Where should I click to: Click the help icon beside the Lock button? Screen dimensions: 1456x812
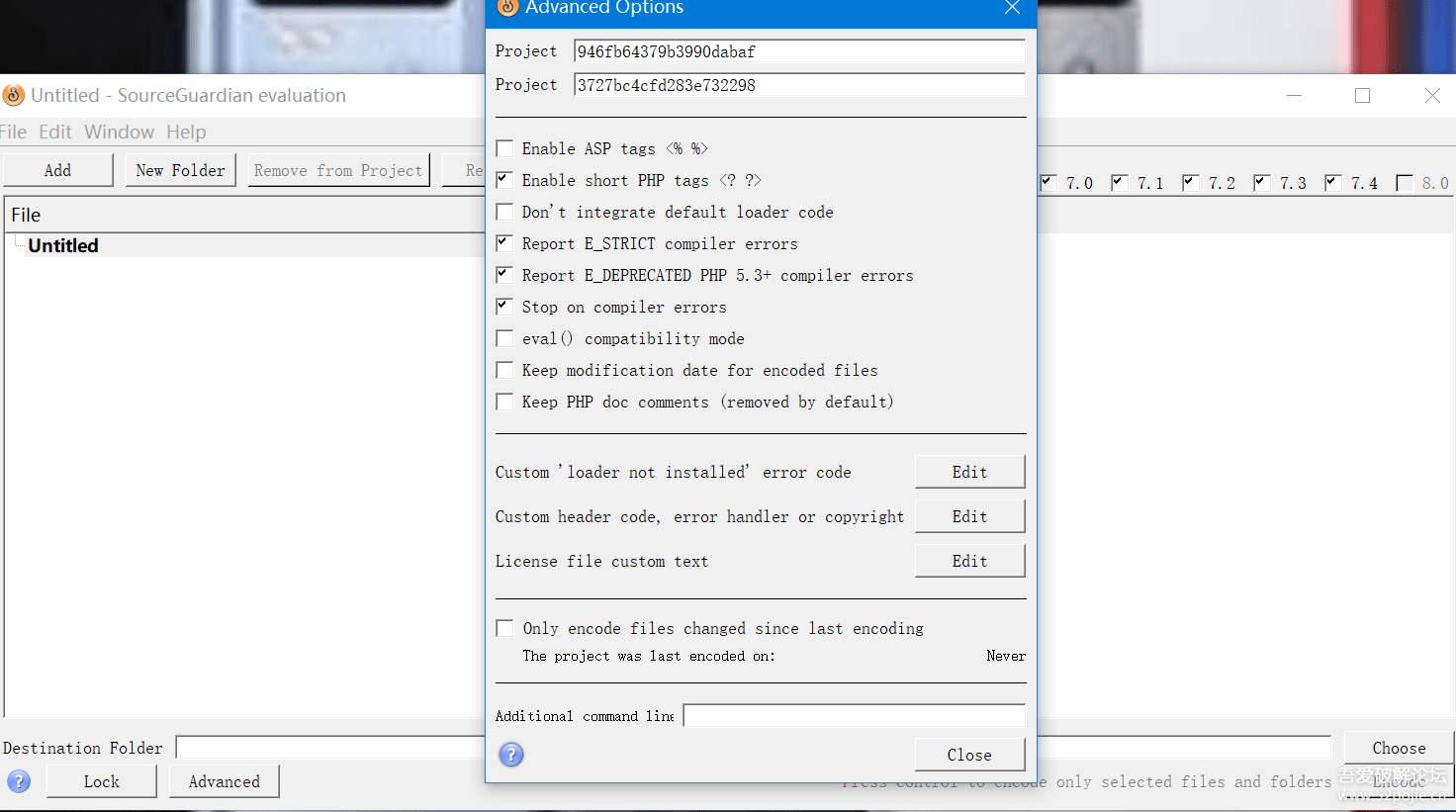click(19, 781)
